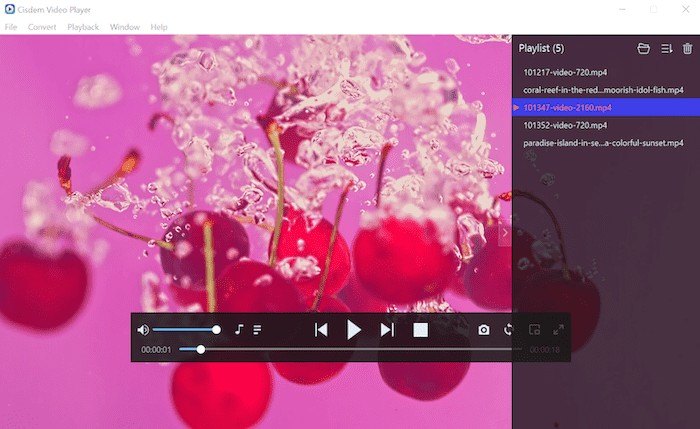Skip to the previous video
Viewport: 700px width, 429px height.
coord(321,330)
